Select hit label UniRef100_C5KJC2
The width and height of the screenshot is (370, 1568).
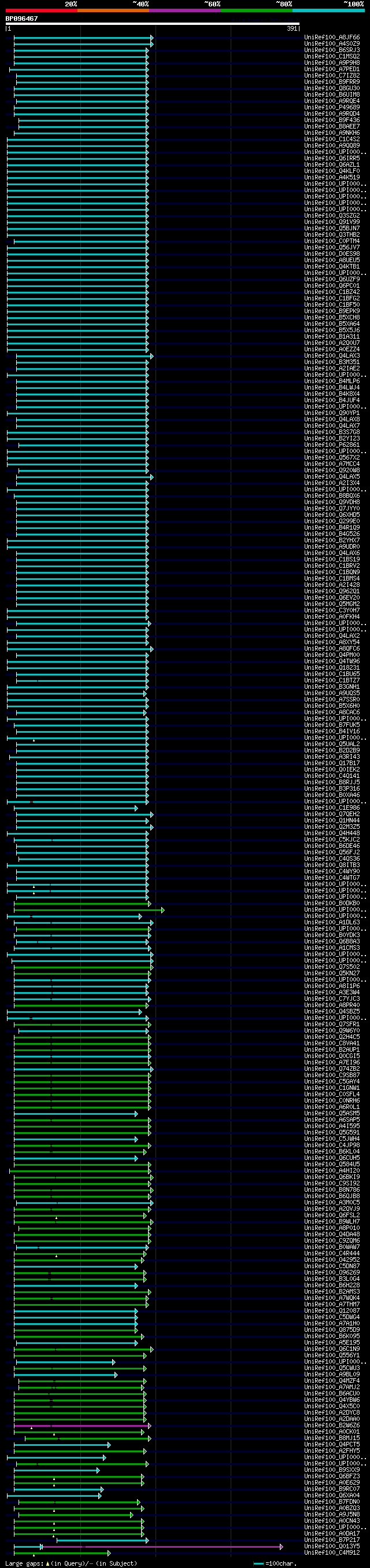332,840
